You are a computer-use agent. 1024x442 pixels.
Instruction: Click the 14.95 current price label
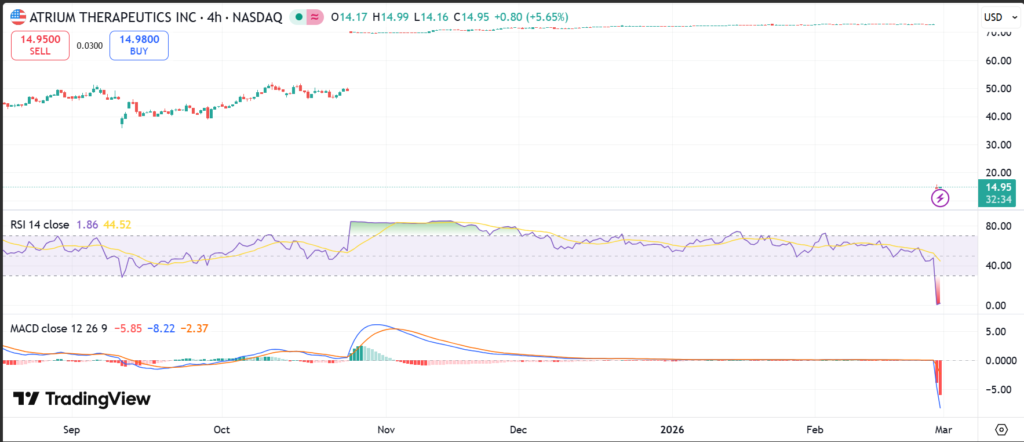click(995, 187)
